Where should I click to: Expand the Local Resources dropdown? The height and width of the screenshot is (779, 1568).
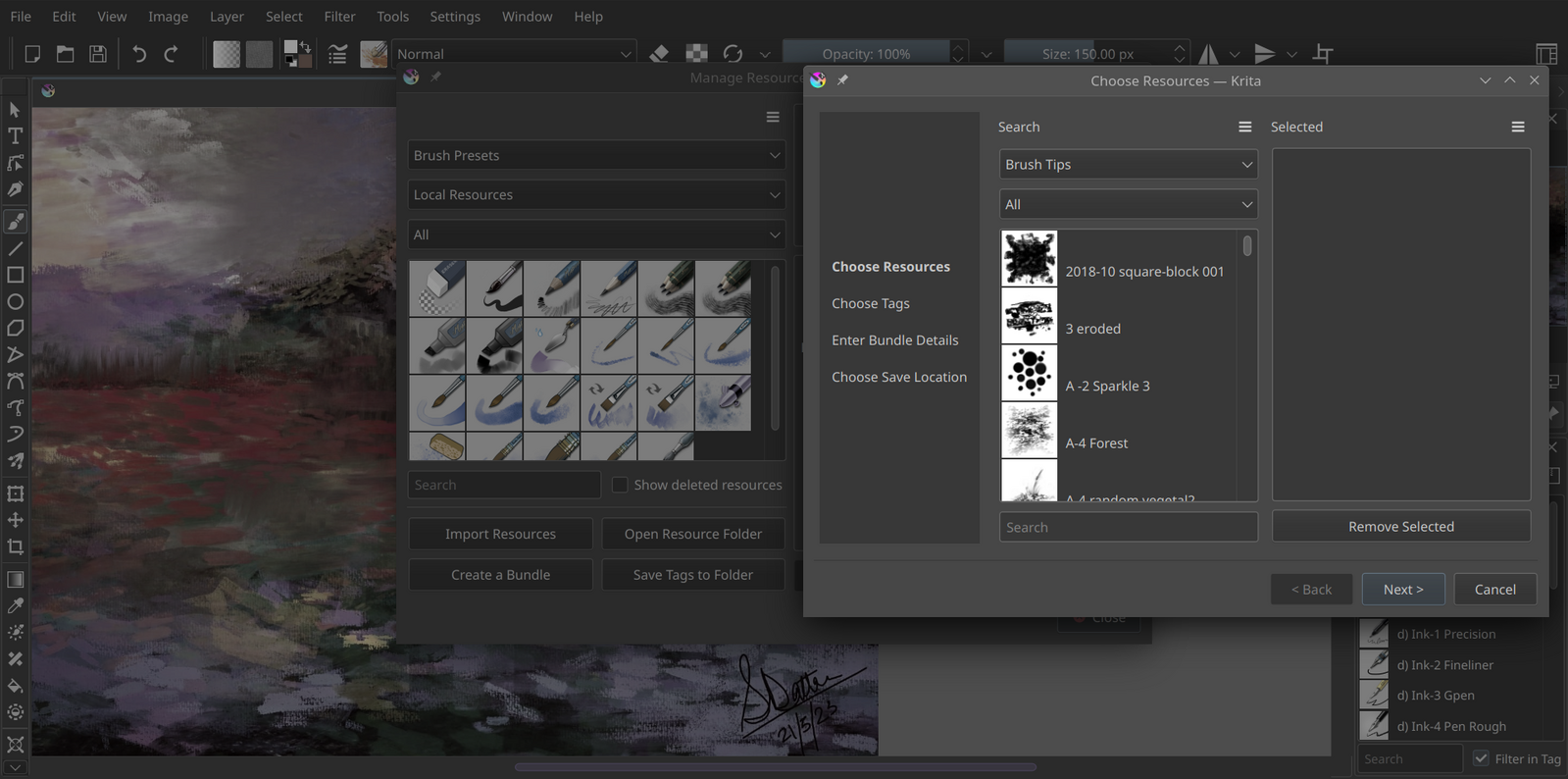tap(596, 195)
